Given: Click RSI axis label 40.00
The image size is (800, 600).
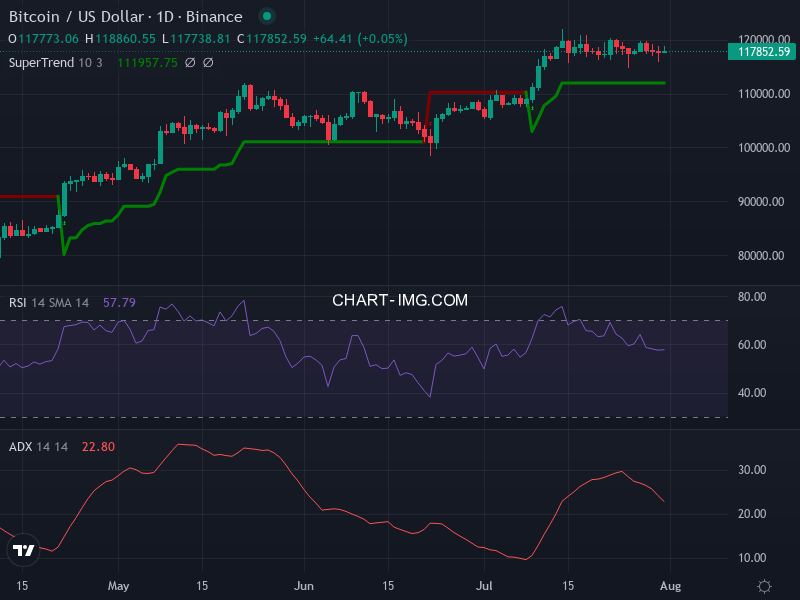Looking at the screenshot, I should point(752,393).
